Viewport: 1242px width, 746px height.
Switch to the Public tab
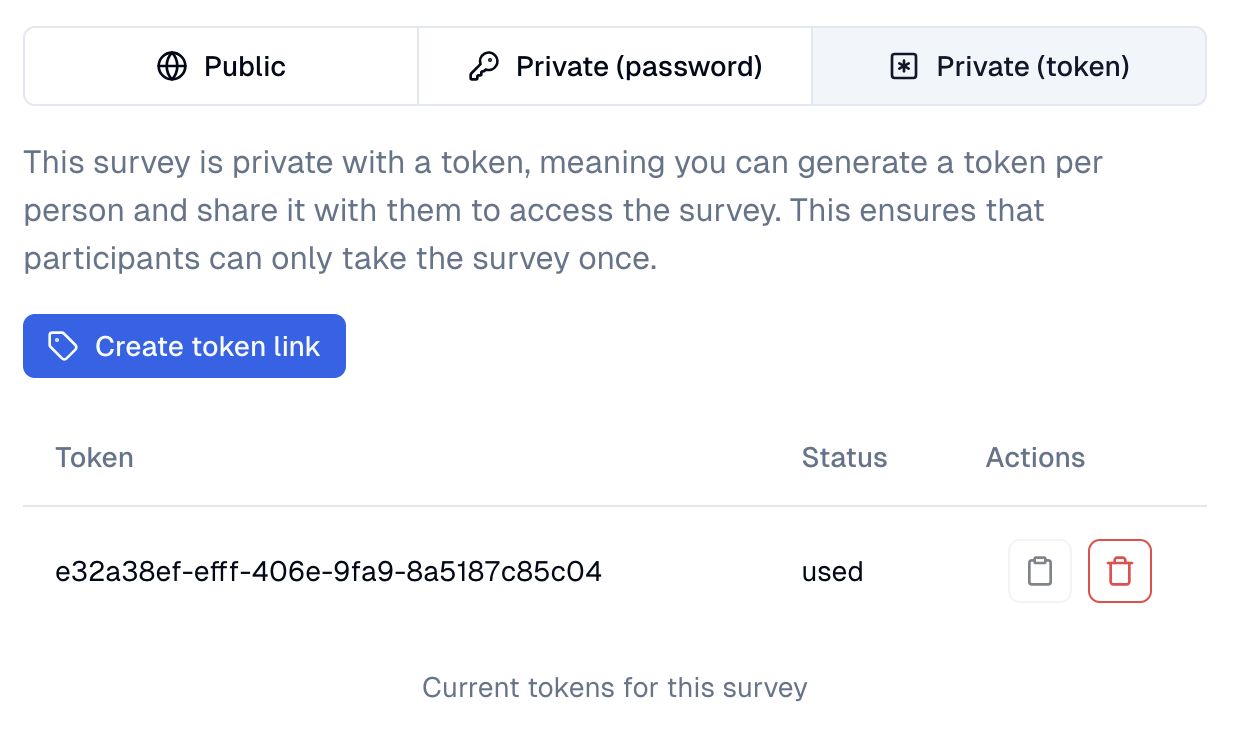(x=221, y=67)
